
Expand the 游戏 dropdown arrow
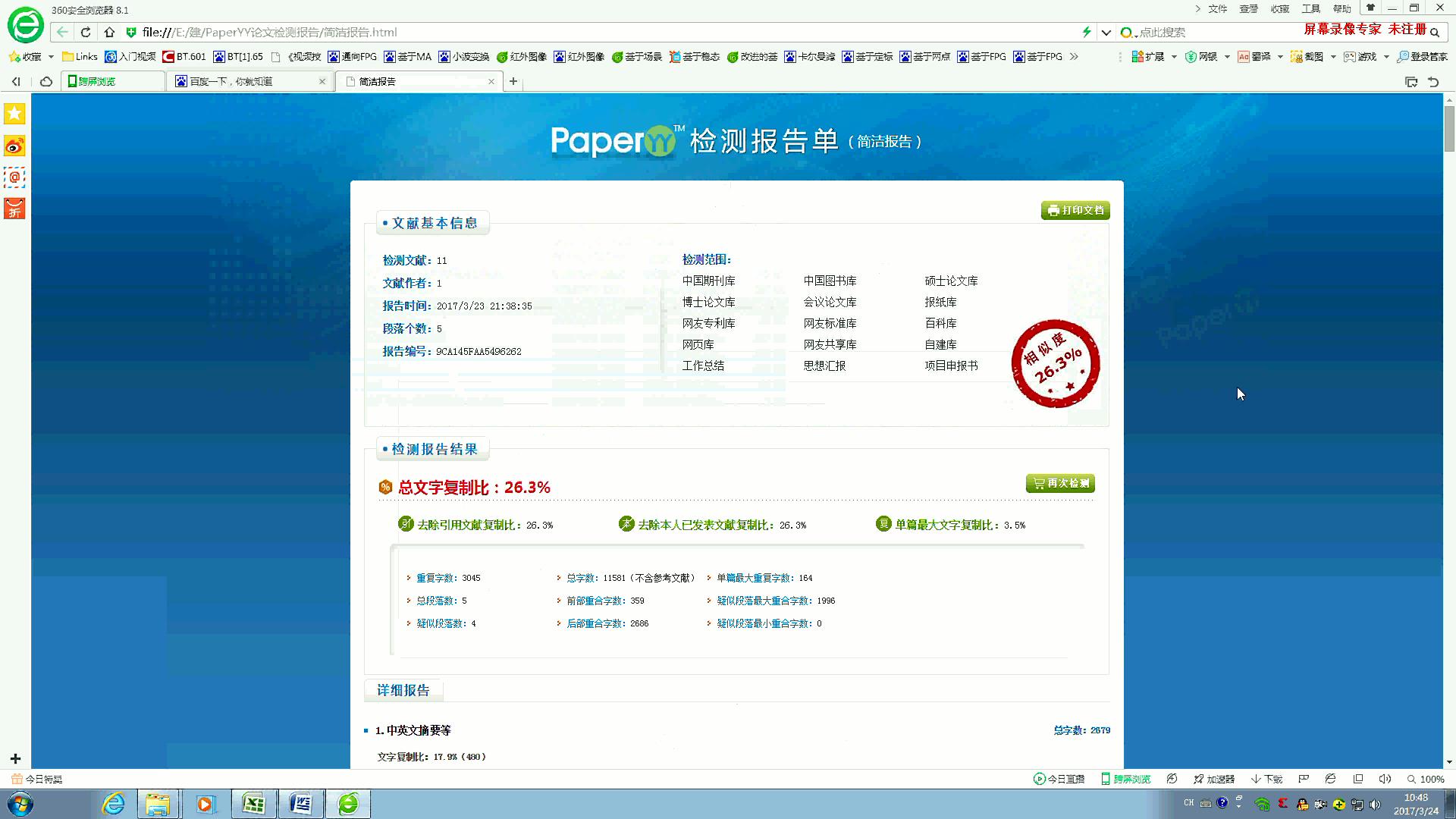(1386, 57)
